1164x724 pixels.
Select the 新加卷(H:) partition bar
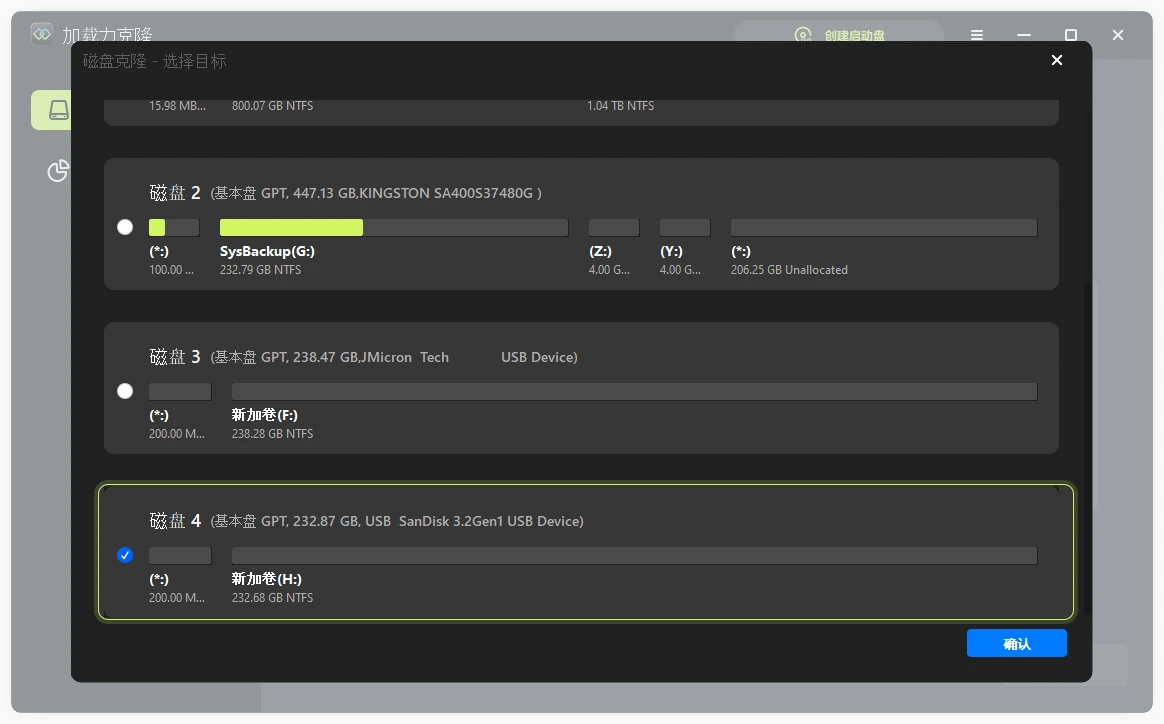coord(634,555)
